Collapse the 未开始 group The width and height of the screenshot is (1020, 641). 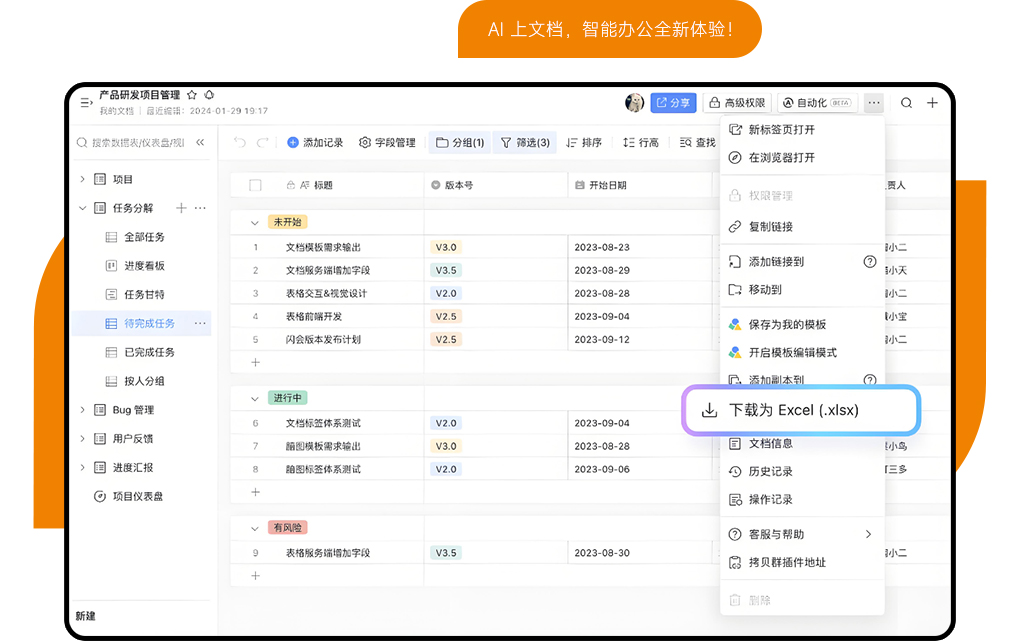pos(254,222)
